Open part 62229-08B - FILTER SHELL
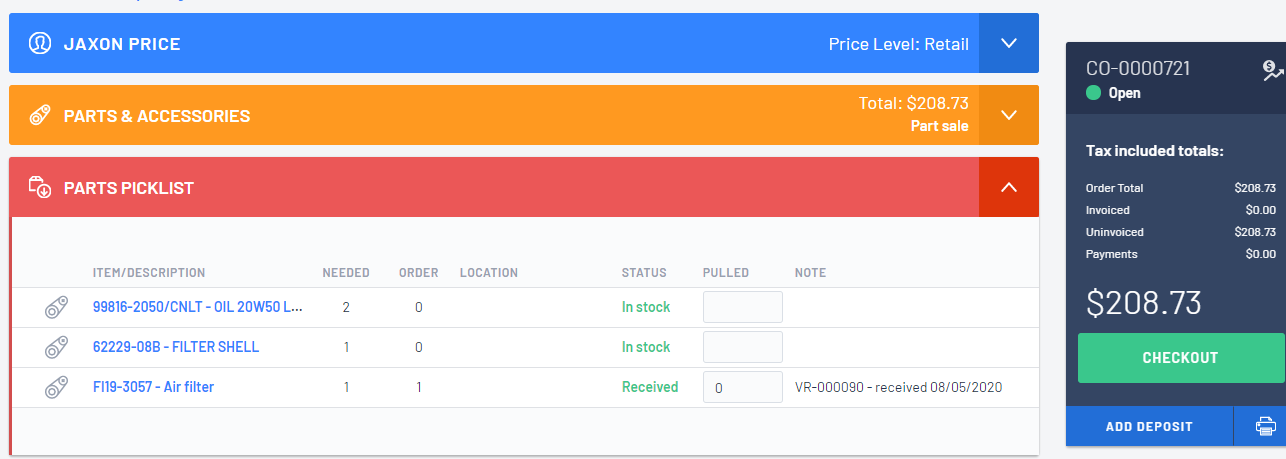Screen dimensions: 1286x459 176,347
